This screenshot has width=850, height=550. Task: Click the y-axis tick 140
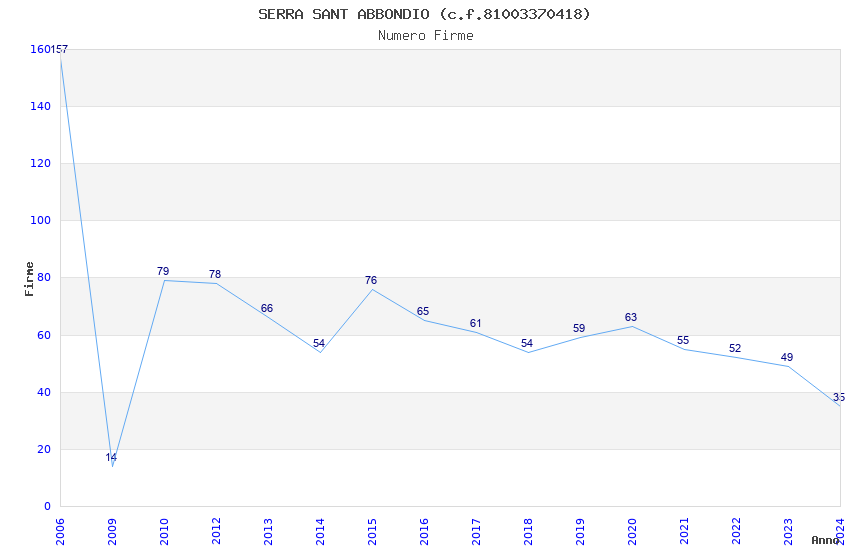coord(41,106)
